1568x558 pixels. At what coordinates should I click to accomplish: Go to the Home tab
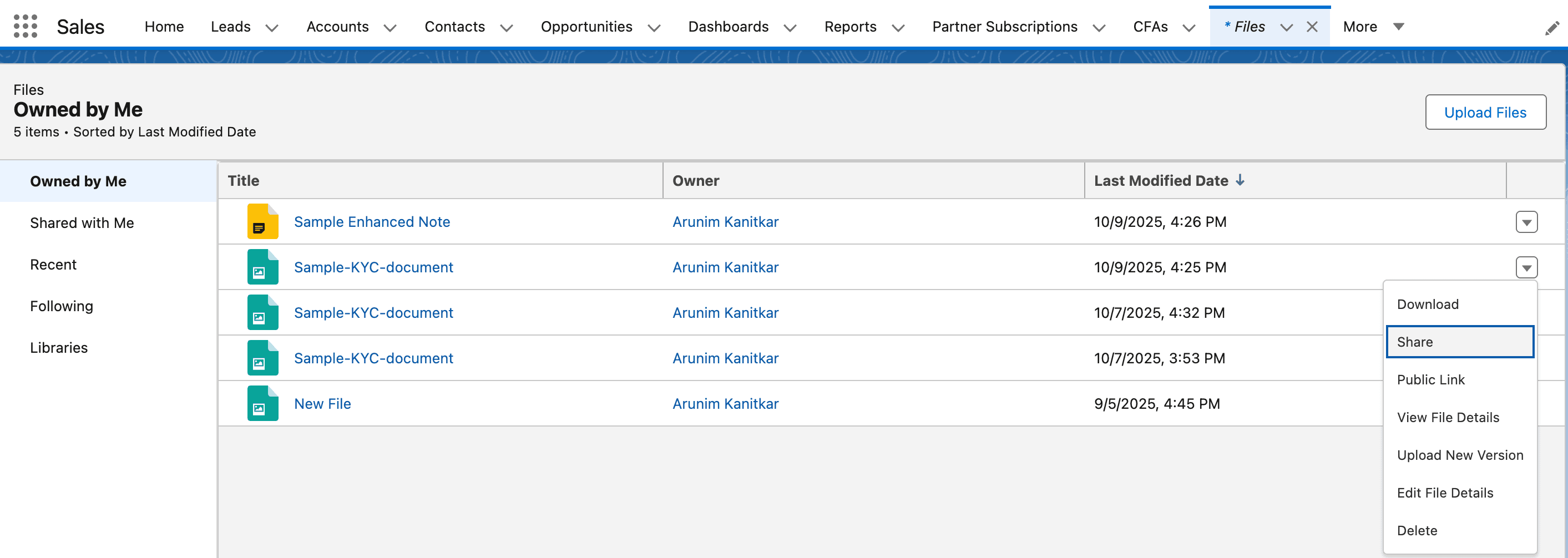coord(164,27)
